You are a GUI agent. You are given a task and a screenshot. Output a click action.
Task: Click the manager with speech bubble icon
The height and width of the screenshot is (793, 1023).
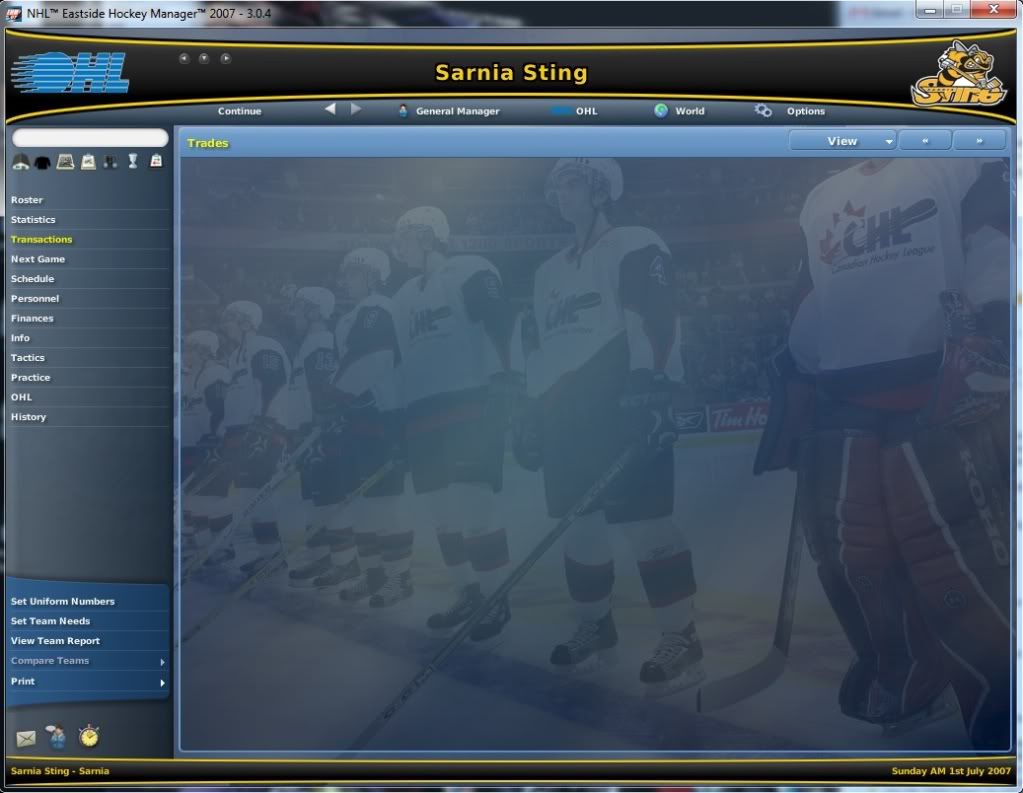point(57,736)
